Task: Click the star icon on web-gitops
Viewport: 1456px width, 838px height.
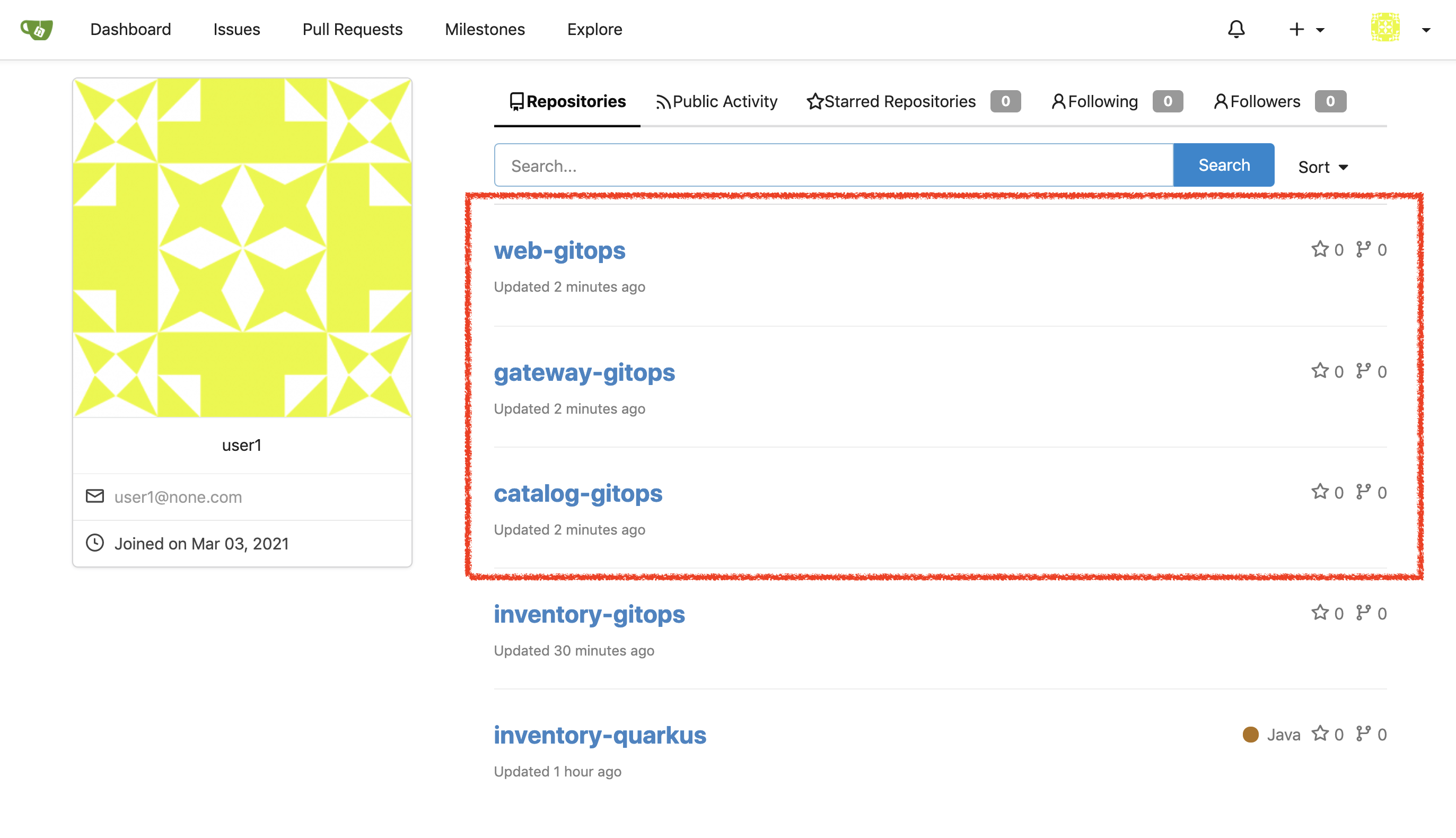Action: (1320, 249)
